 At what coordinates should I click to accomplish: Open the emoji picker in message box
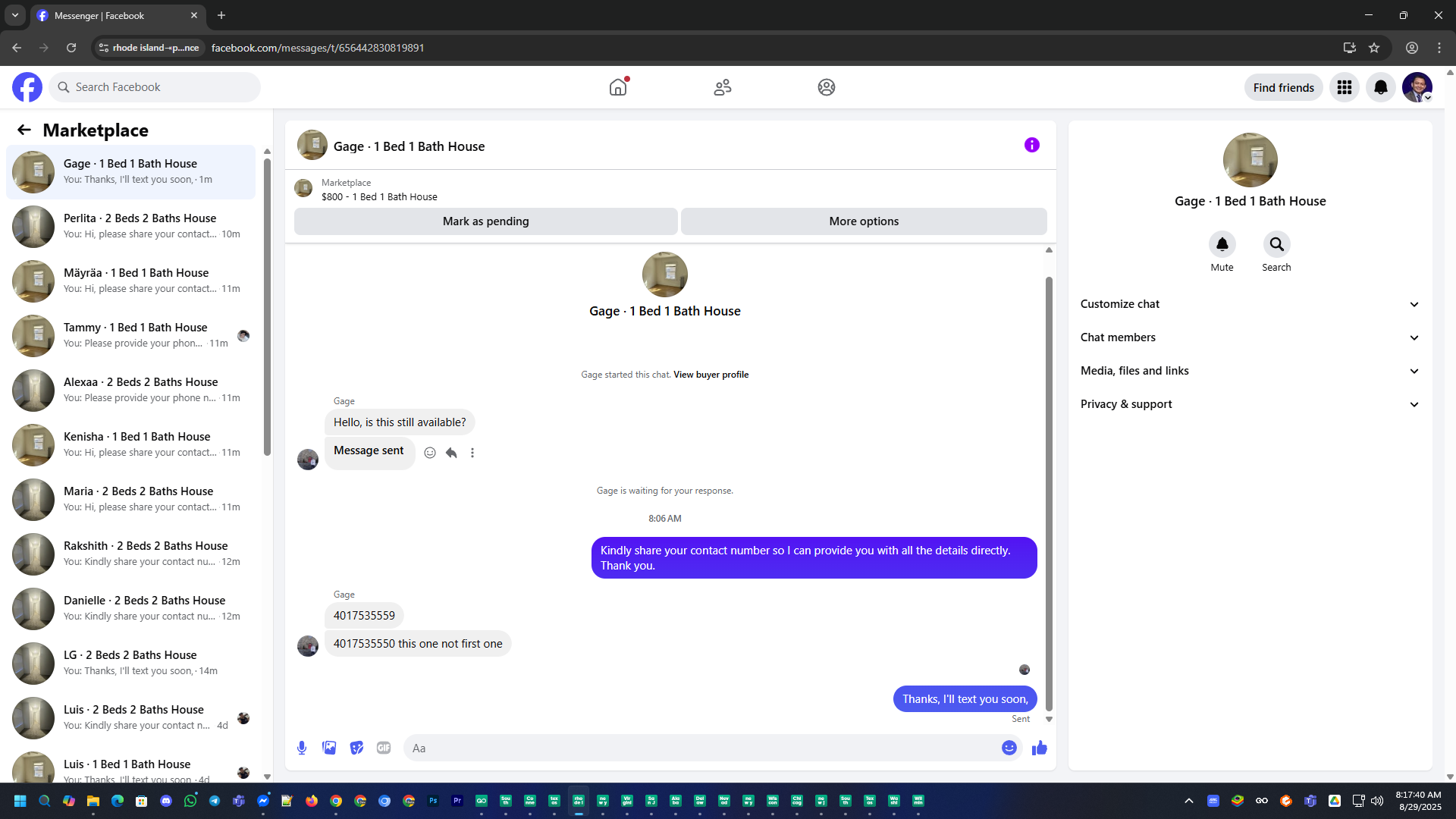[1009, 748]
